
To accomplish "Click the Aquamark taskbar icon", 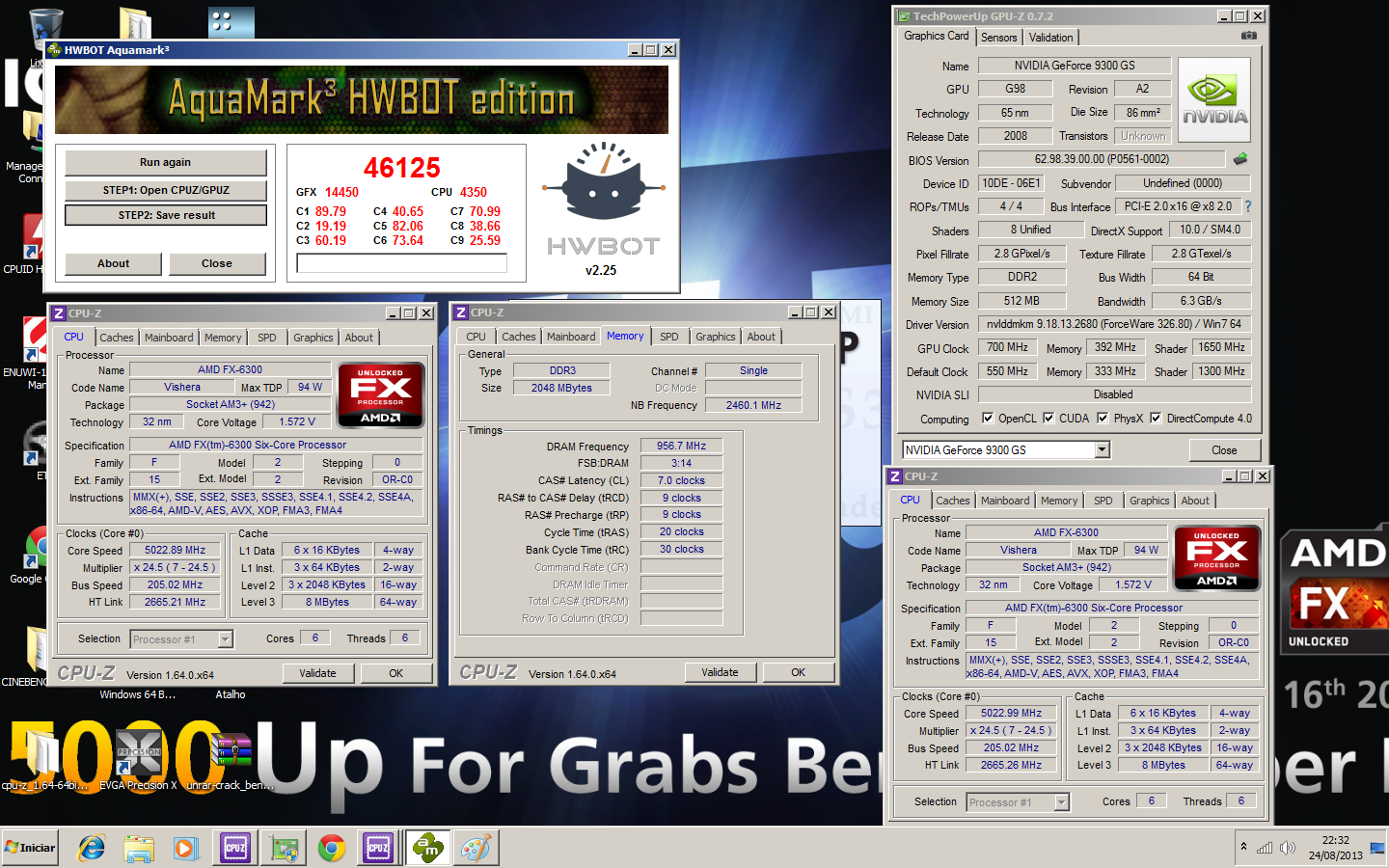I will 426,849.
